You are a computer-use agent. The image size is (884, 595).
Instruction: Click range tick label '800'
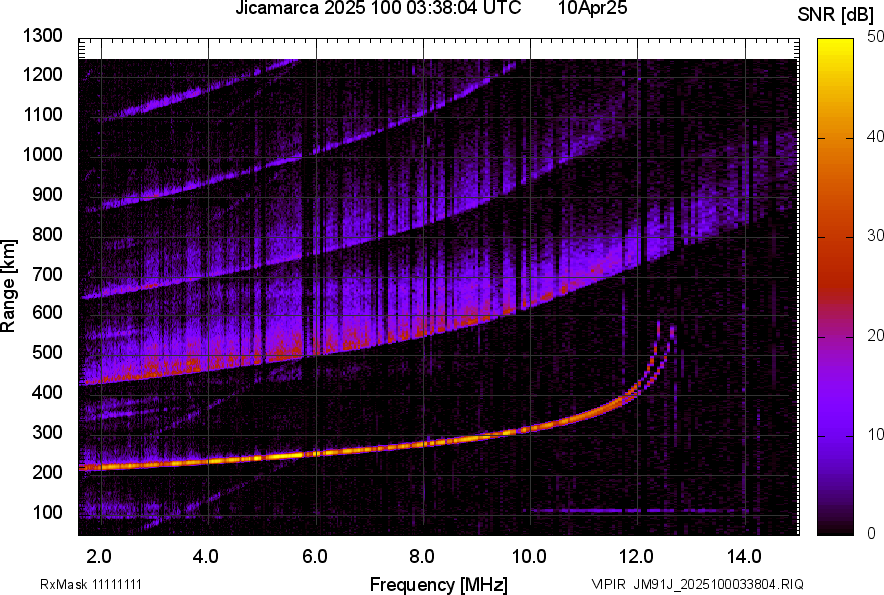point(47,234)
